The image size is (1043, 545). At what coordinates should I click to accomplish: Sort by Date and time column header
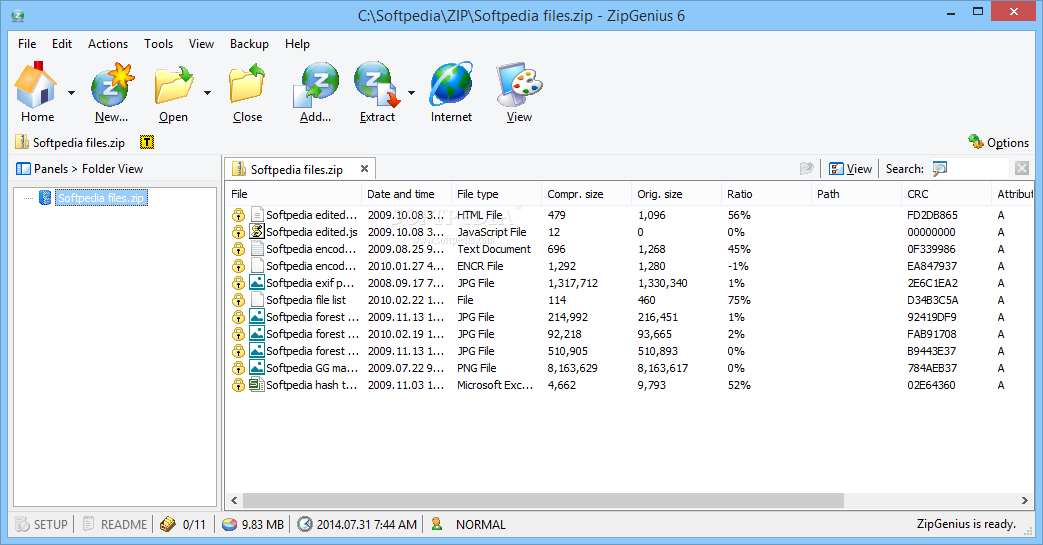406,194
